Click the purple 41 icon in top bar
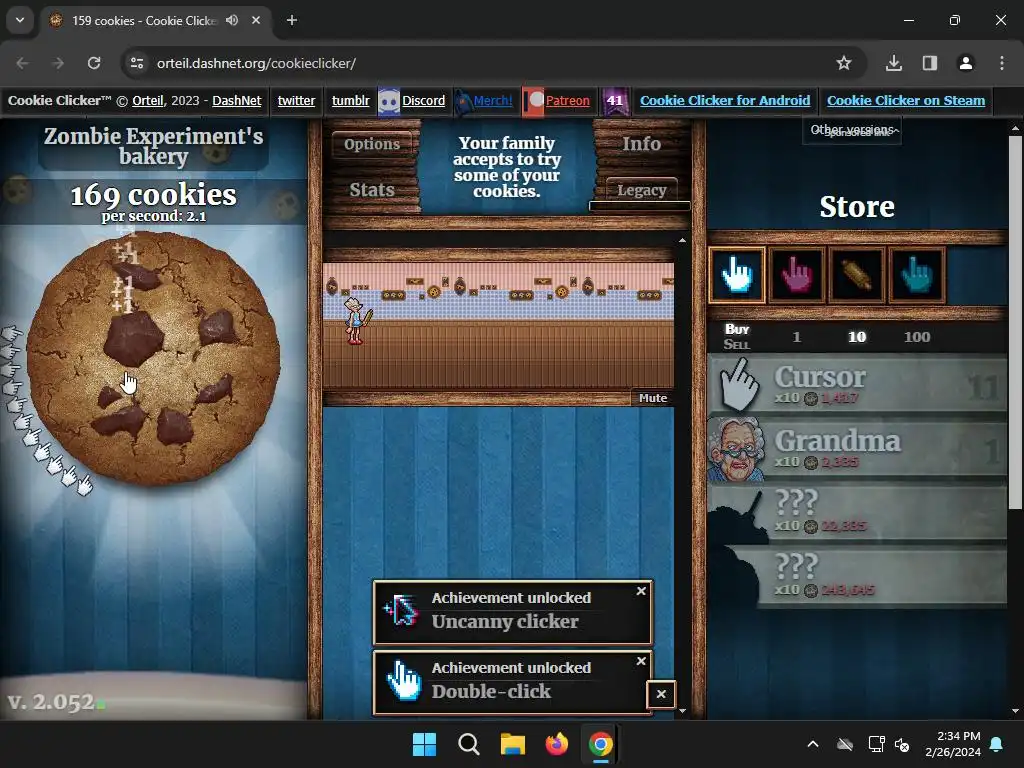Viewport: 1024px width, 768px height. point(615,101)
